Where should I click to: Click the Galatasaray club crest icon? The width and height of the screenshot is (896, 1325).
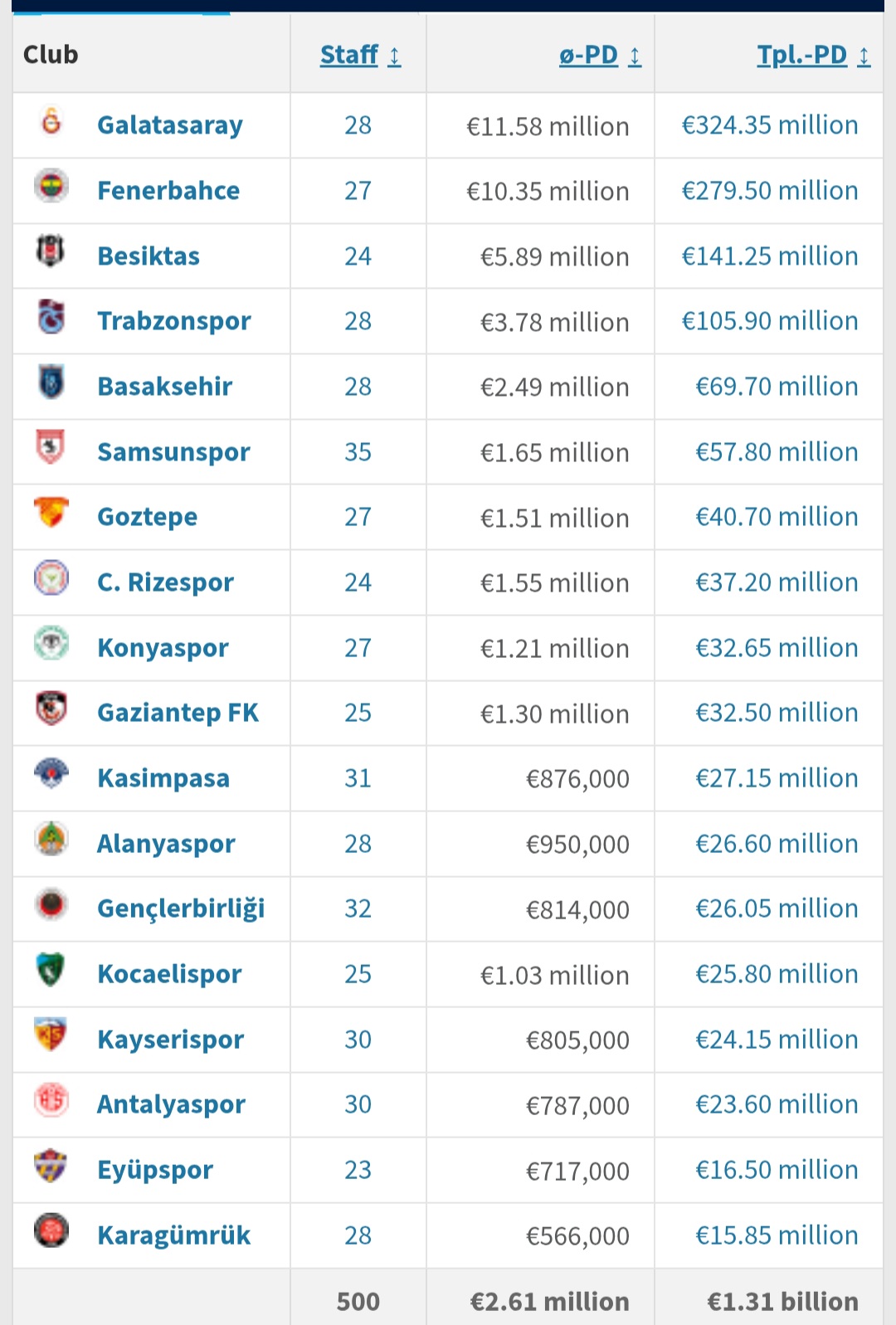point(51,122)
